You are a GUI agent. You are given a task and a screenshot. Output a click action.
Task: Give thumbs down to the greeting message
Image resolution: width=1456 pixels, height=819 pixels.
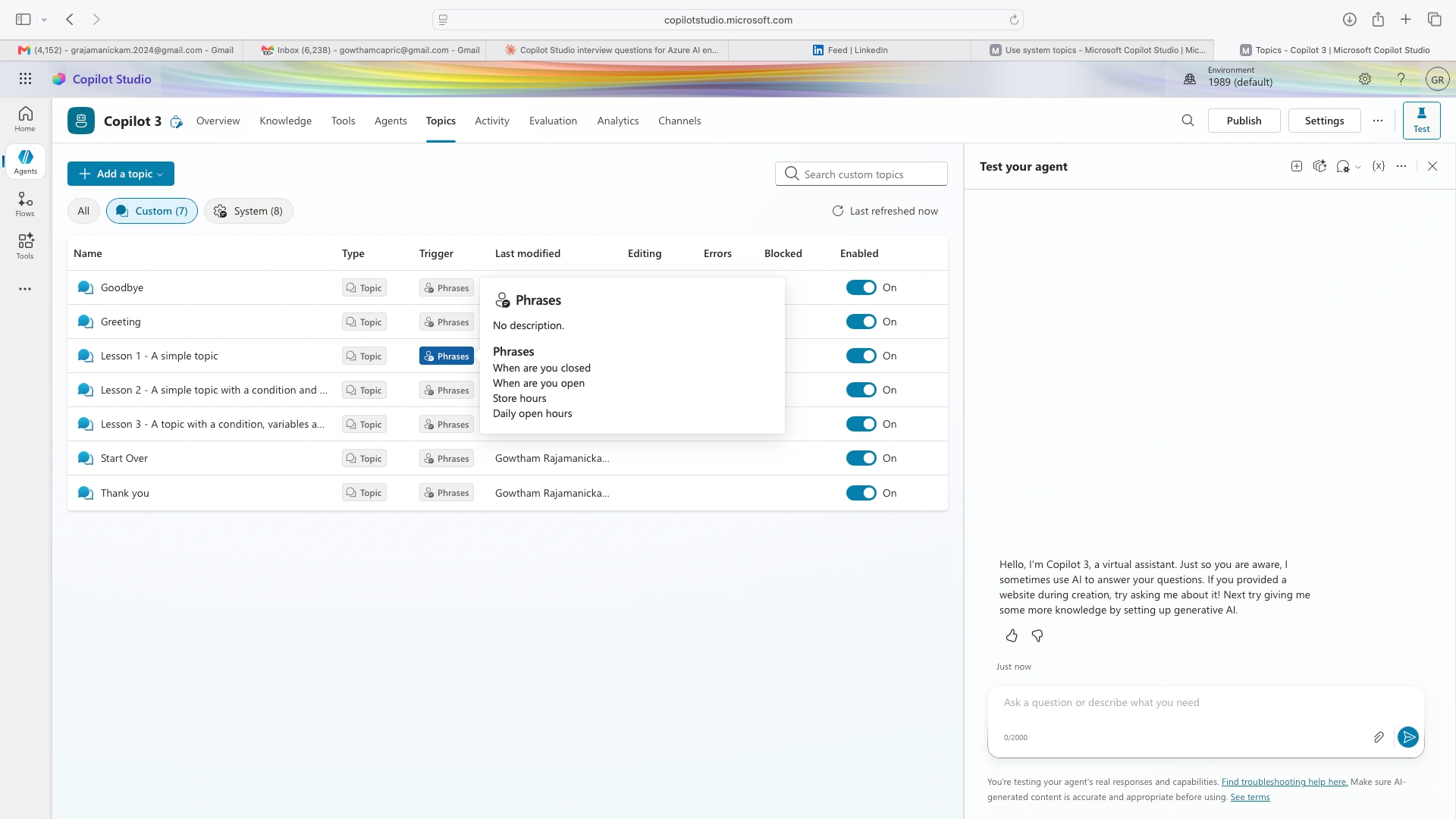(1037, 635)
